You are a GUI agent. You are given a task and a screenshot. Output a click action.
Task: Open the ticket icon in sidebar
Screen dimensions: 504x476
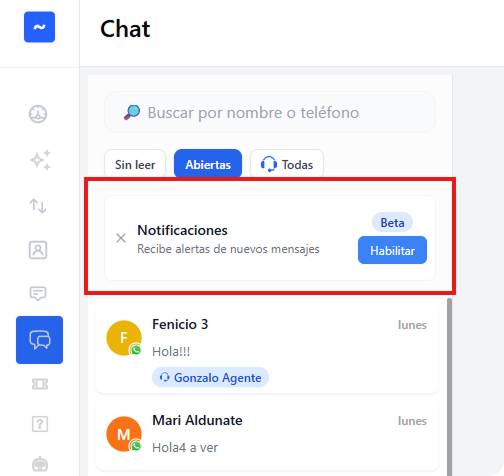[40, 384]
